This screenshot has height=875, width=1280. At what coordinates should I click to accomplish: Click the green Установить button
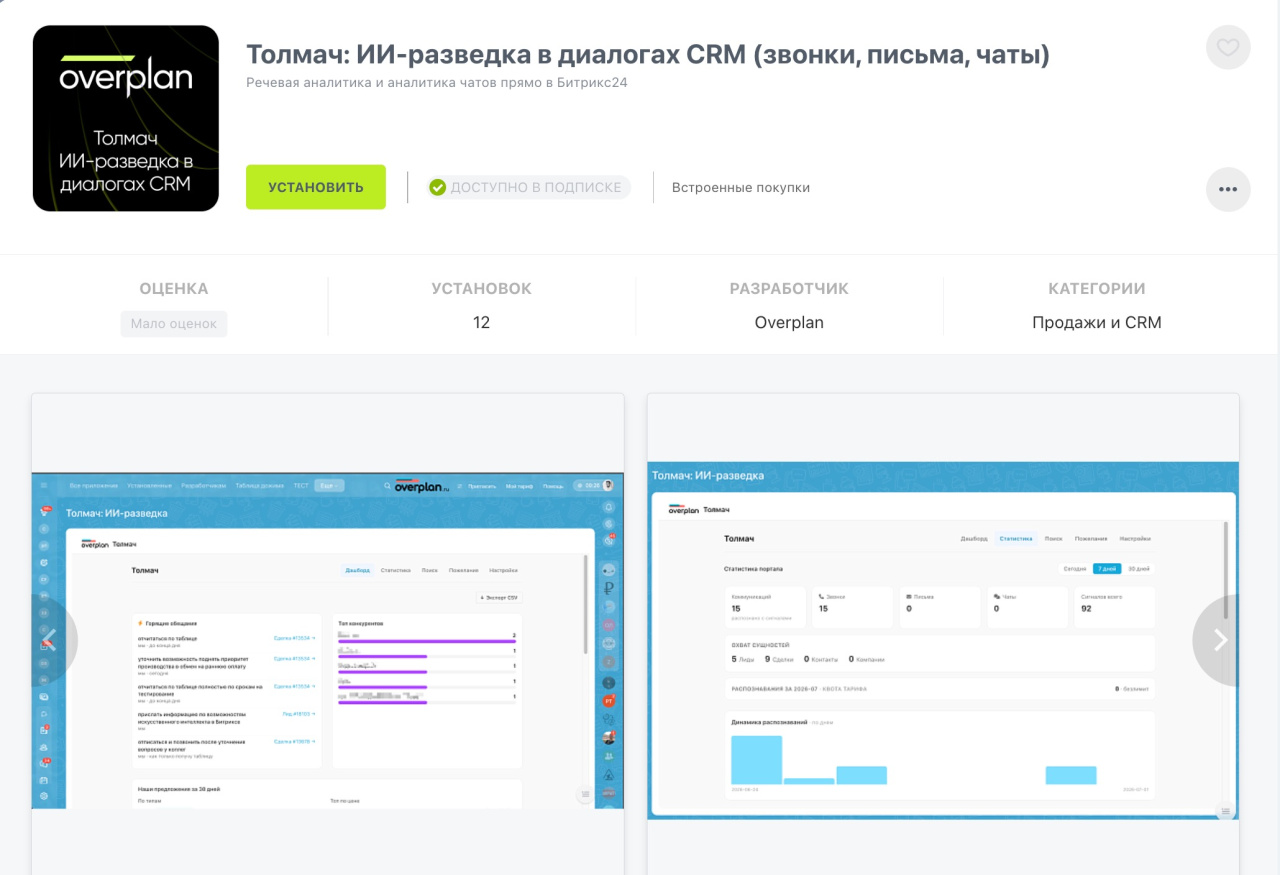point(316,187)
